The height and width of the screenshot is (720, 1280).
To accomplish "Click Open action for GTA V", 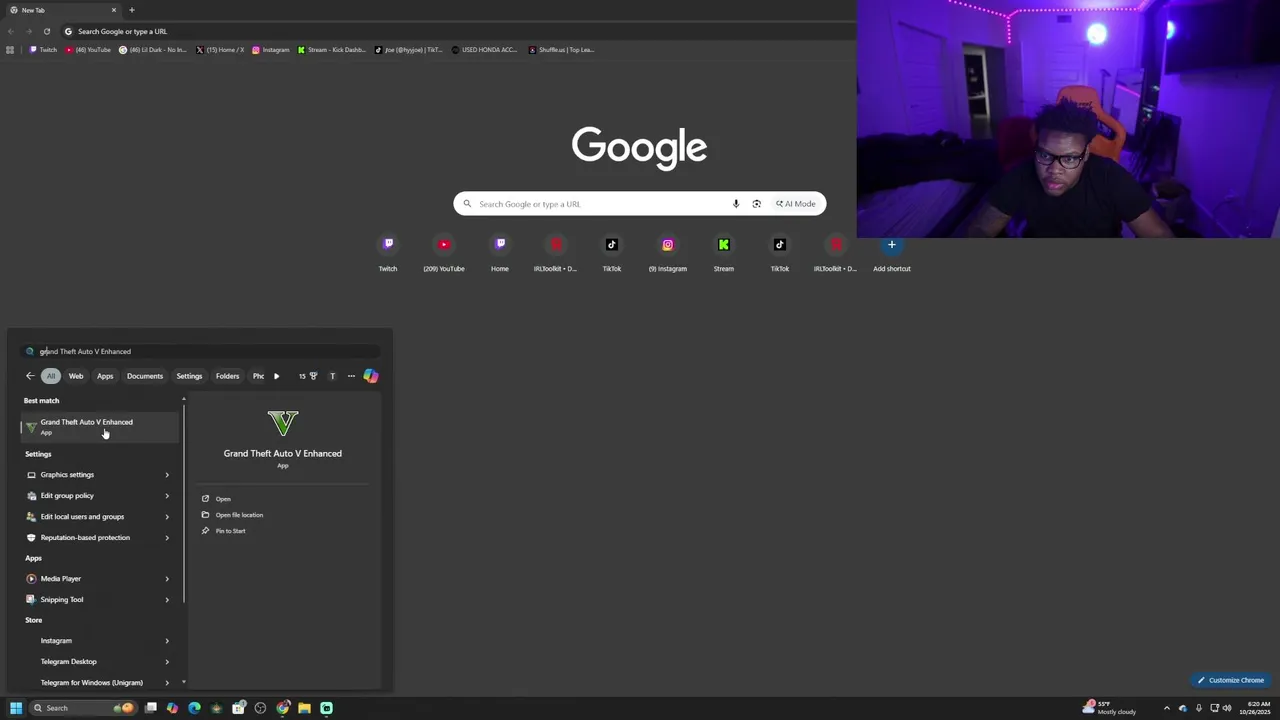I will 223,499.
